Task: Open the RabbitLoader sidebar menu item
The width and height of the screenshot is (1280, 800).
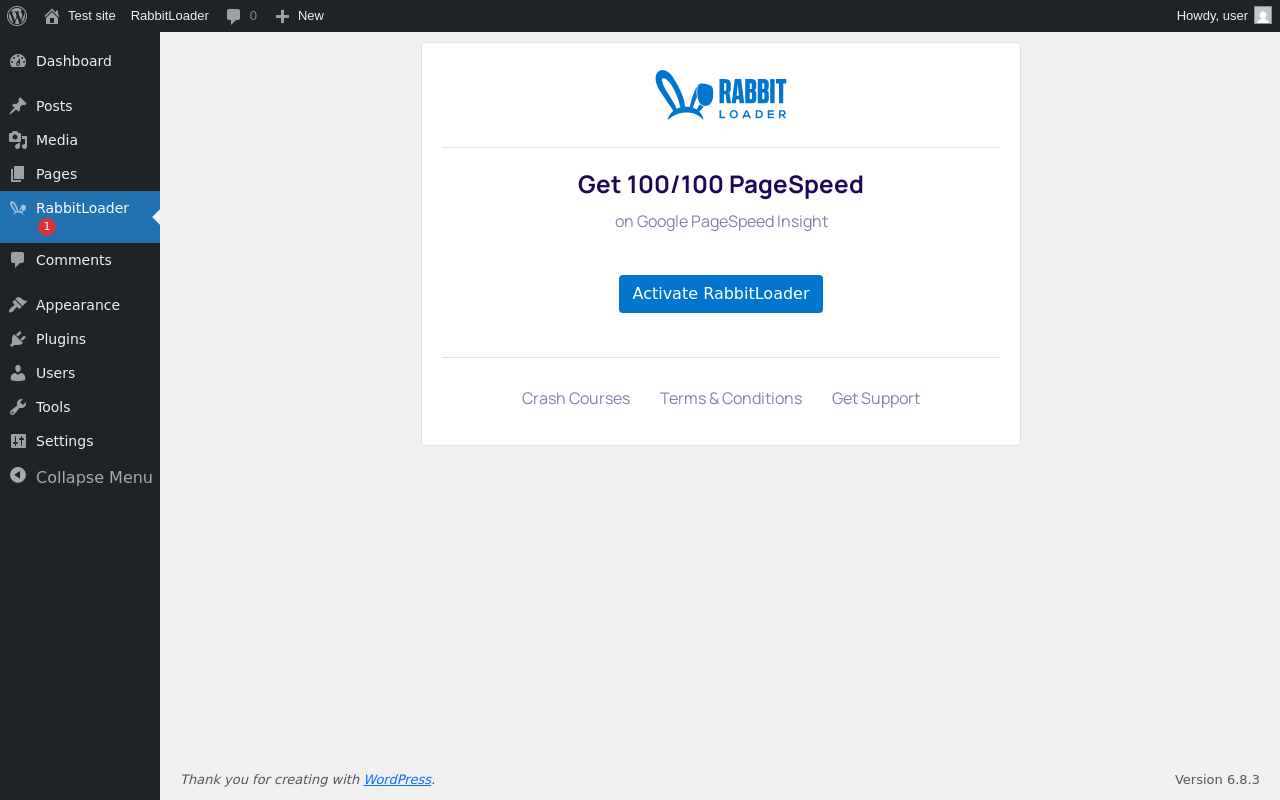Action: coord(80,217)
